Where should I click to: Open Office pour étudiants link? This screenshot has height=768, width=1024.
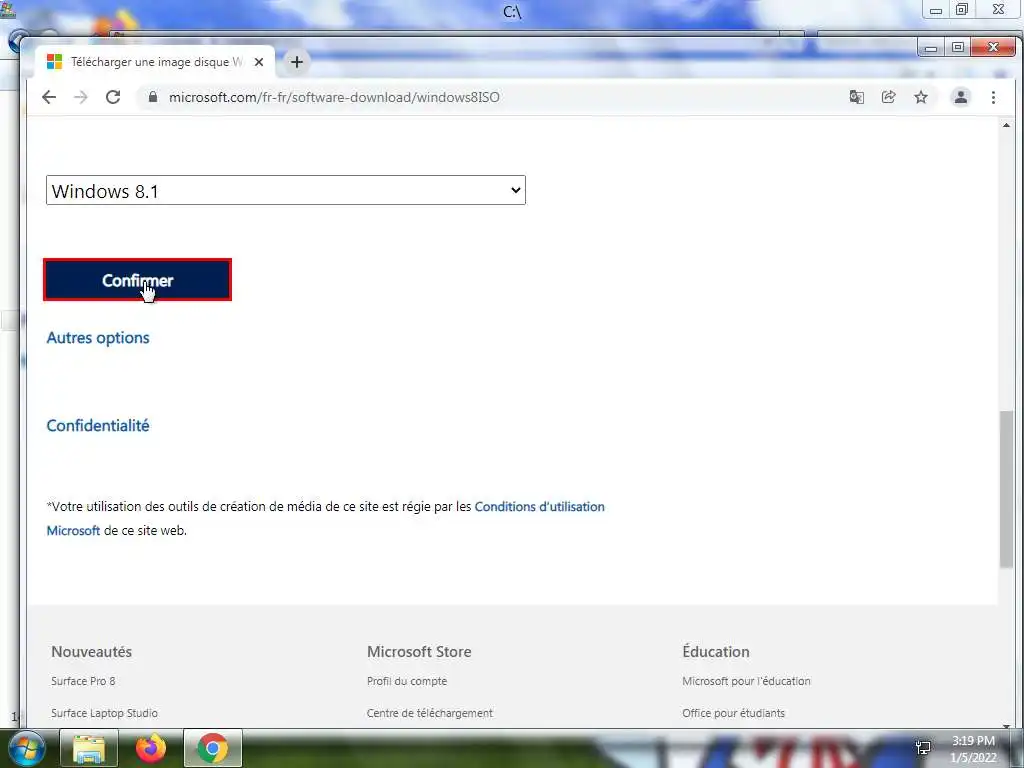[x=733, y=713]
